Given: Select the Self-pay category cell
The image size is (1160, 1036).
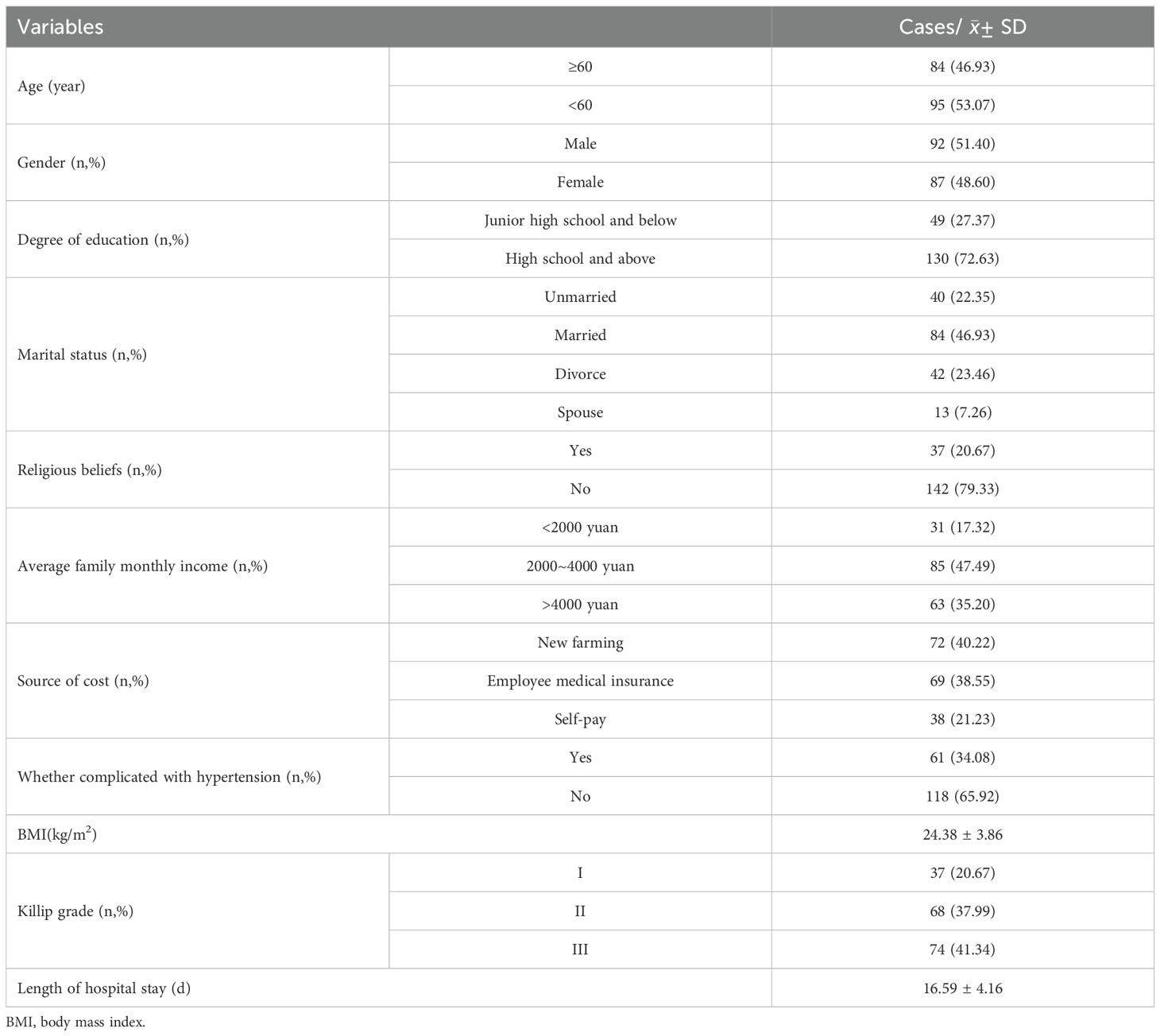Looking at the screenshot, I should point(580,720).
